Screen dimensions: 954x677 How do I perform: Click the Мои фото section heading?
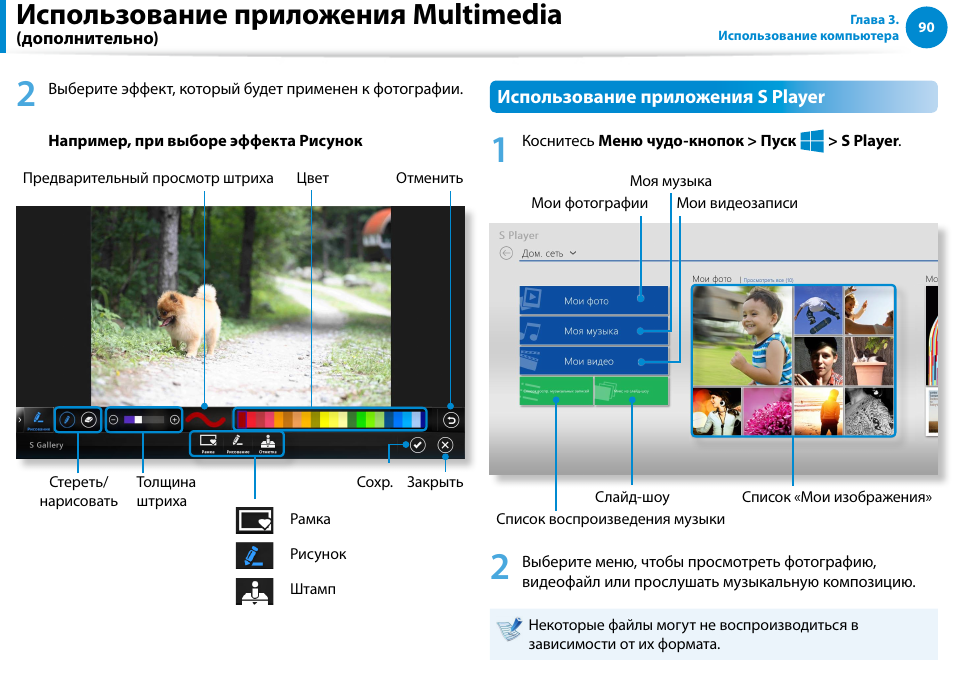point(712,279)
